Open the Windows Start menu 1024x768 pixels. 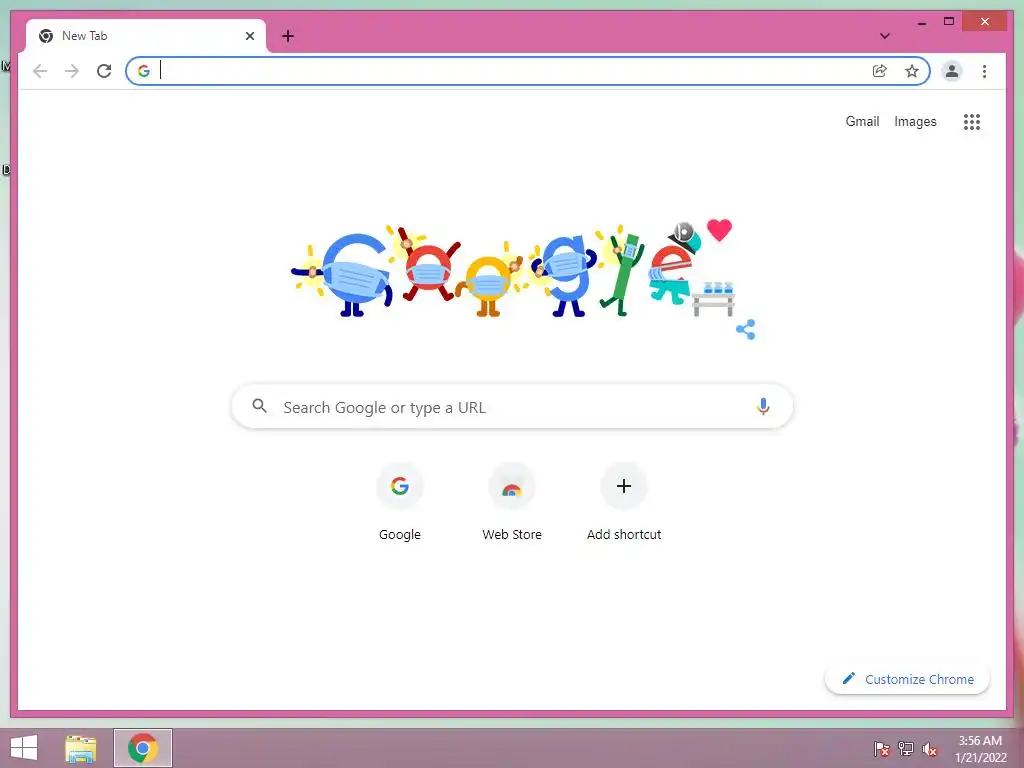click(24, 748)
